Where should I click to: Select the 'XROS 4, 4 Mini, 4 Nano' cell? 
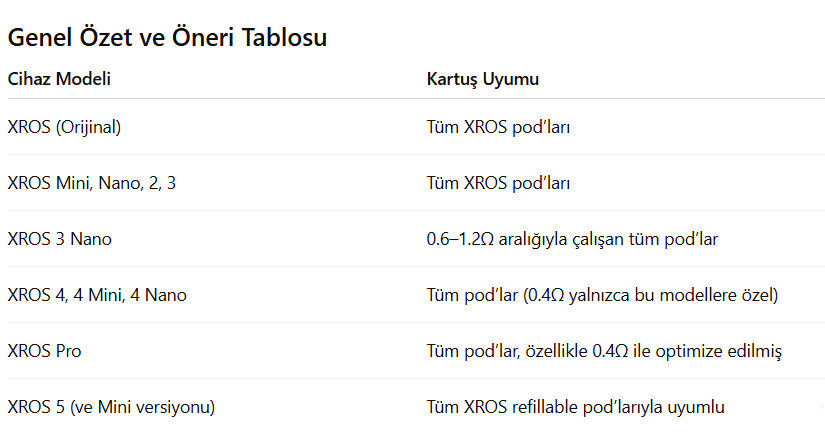click(96, 295)
